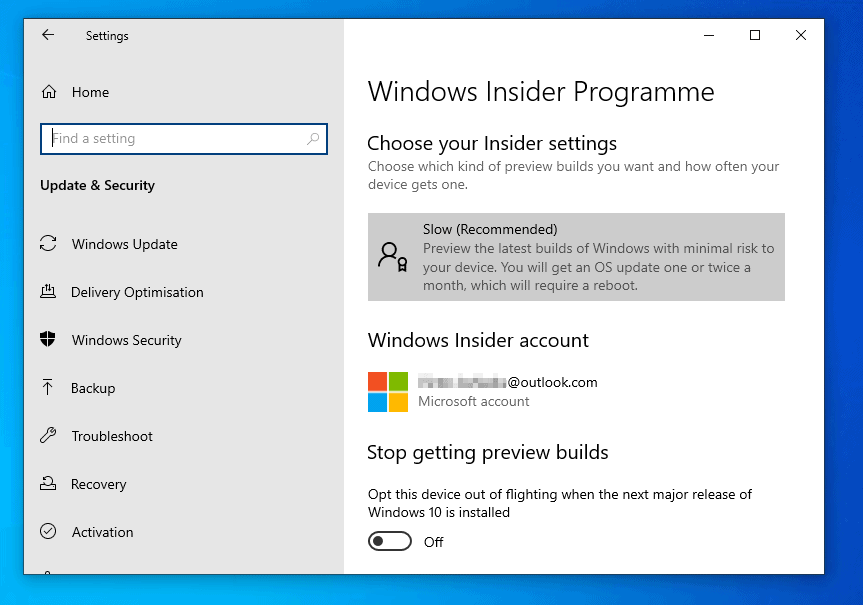
Task: Click the Recovery icon in the sidebar
Action: (x=47, y=484)
